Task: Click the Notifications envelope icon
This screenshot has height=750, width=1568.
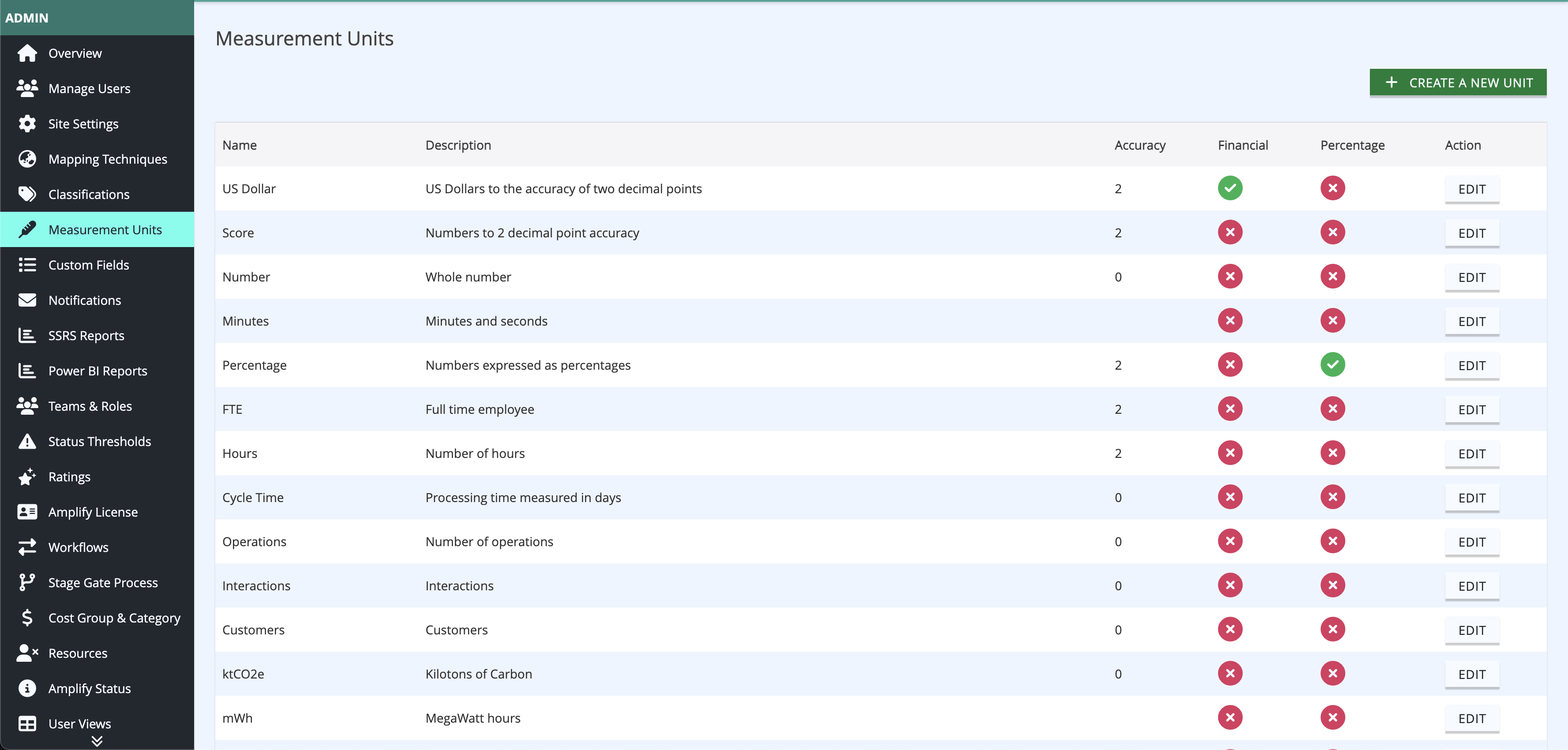Action: click(27, 300)
